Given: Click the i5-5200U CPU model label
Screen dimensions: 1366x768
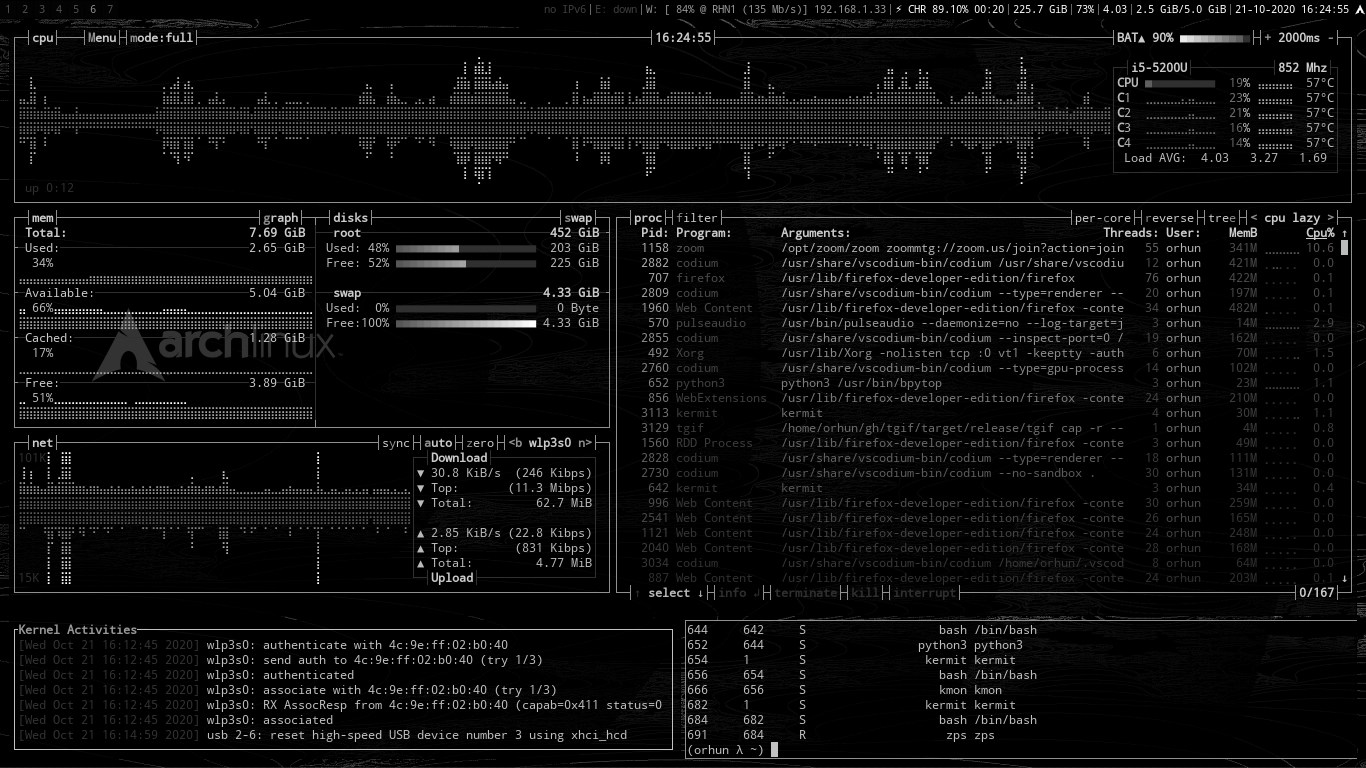Looking at the screenshot, I should click(x=1159, y=68).
